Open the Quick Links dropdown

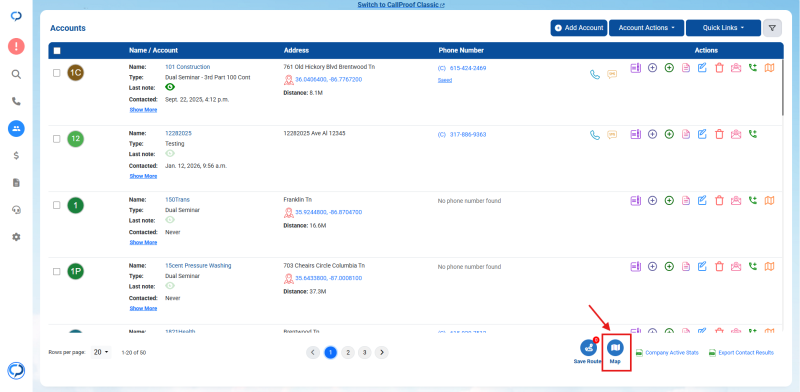point(723,28)
